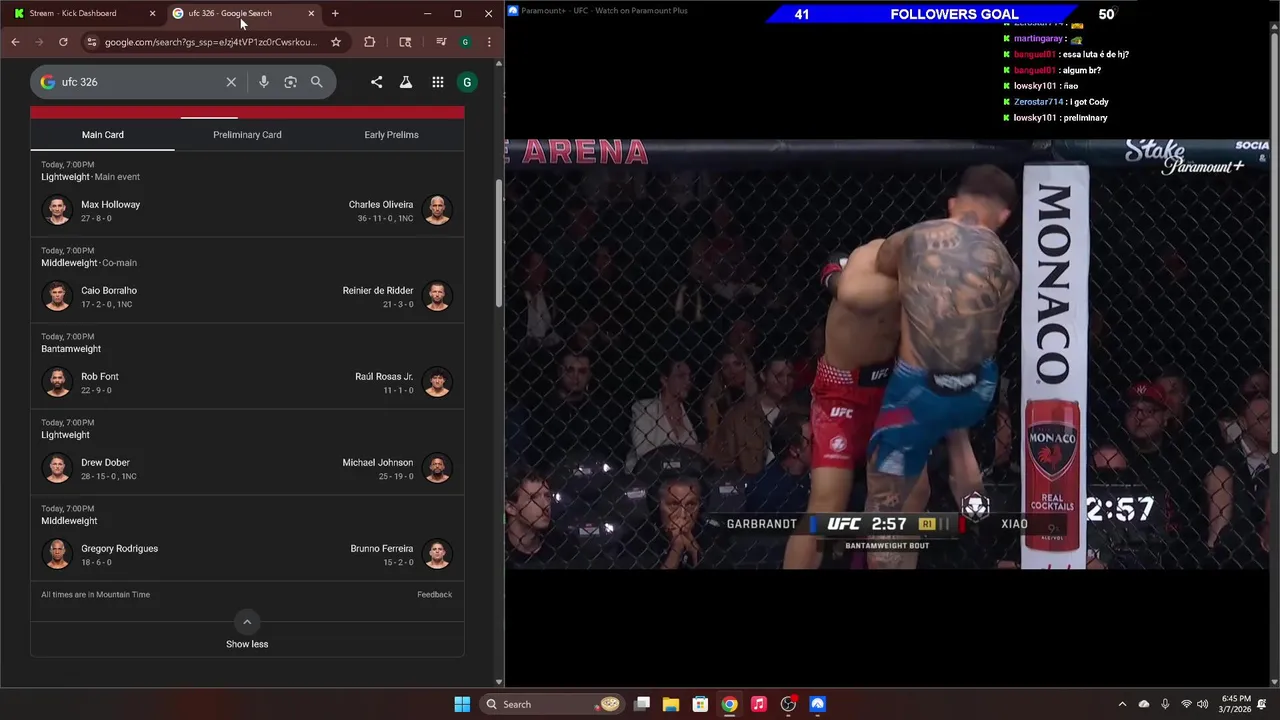Clear the ufc 326 search text

click(231, 82)
